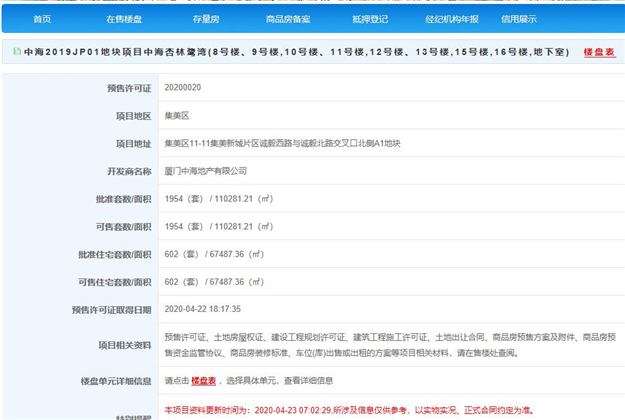The height and width of the screenshot is (420, 625).
Task: Click red update notice dated 2020-04-23 07:02:29
Action: point(349,410)
